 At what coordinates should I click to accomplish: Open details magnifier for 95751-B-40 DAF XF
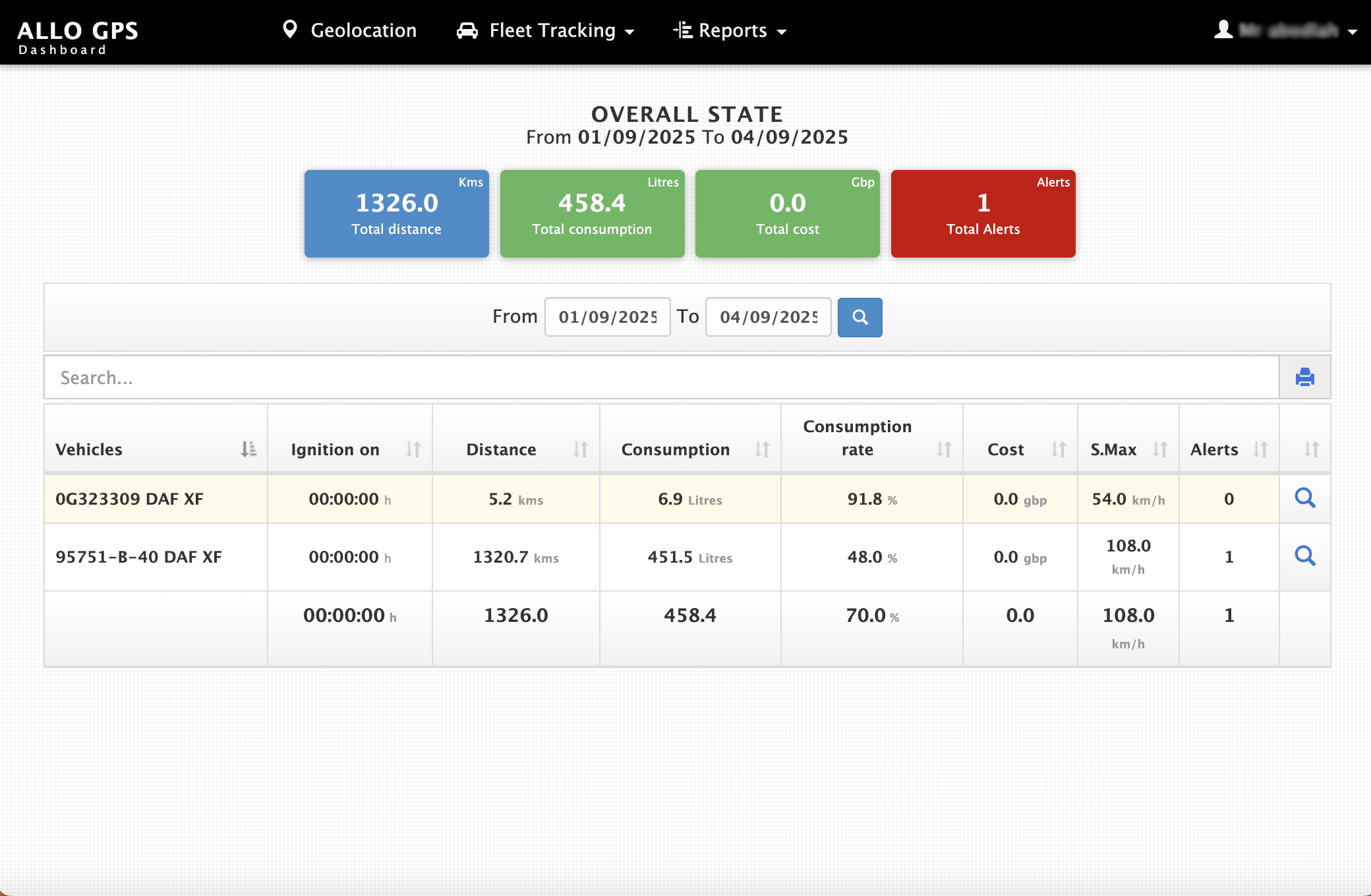tap(1304, 557)
